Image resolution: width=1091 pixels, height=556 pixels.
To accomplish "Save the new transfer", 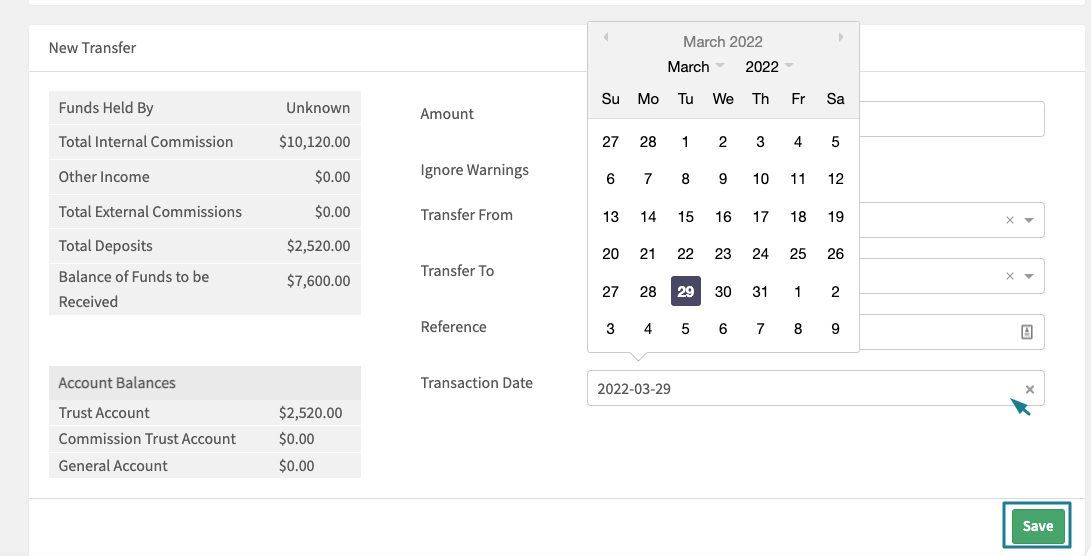I will 1037,526.
